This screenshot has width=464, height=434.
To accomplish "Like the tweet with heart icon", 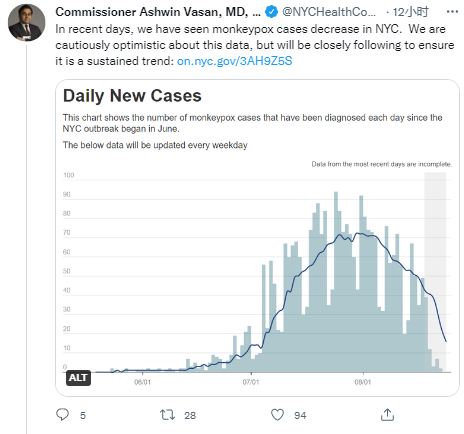I will point(277,415).
